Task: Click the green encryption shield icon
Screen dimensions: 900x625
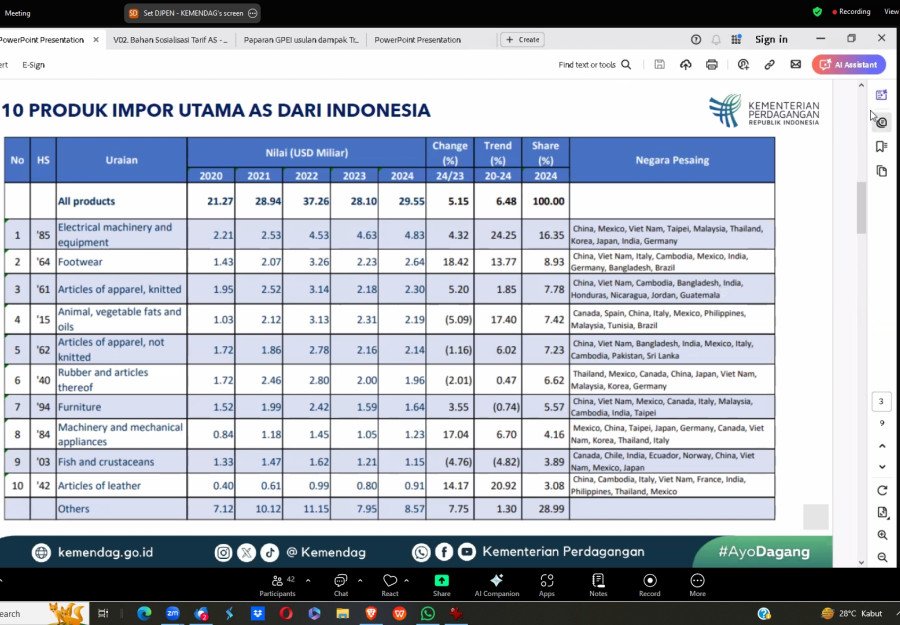Action: click(x=817, y=11)
